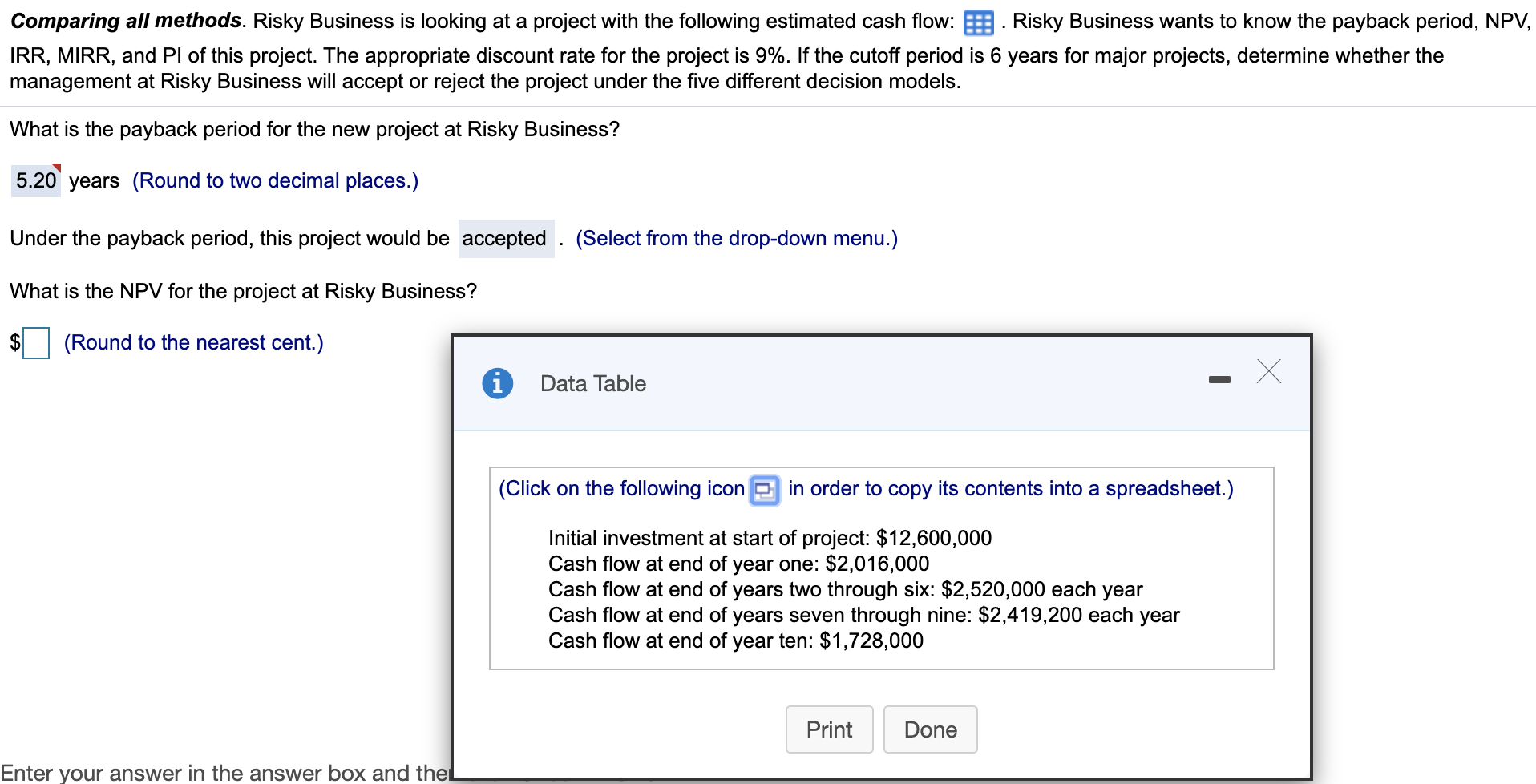Click the Select from the drop-down menu hint
1536x784 pixels.
(x=737, y=238)
